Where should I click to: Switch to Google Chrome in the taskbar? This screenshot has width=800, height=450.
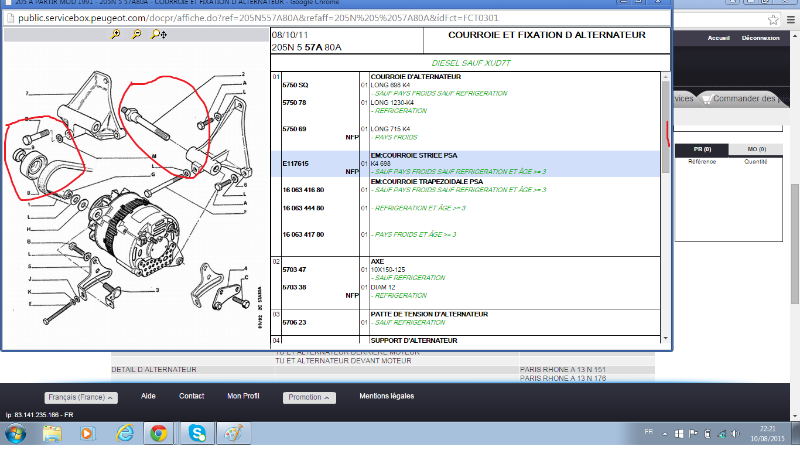[x=159, y=434]
